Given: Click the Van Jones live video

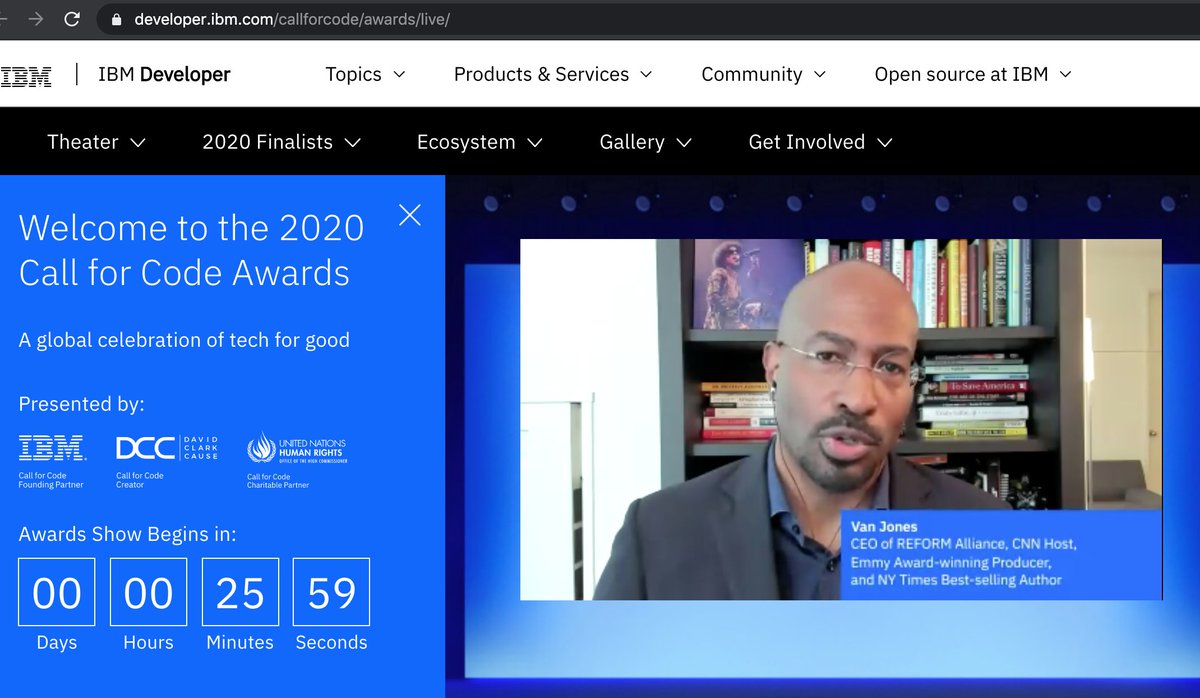Looking at the screenshot, I should click(841, 419).
